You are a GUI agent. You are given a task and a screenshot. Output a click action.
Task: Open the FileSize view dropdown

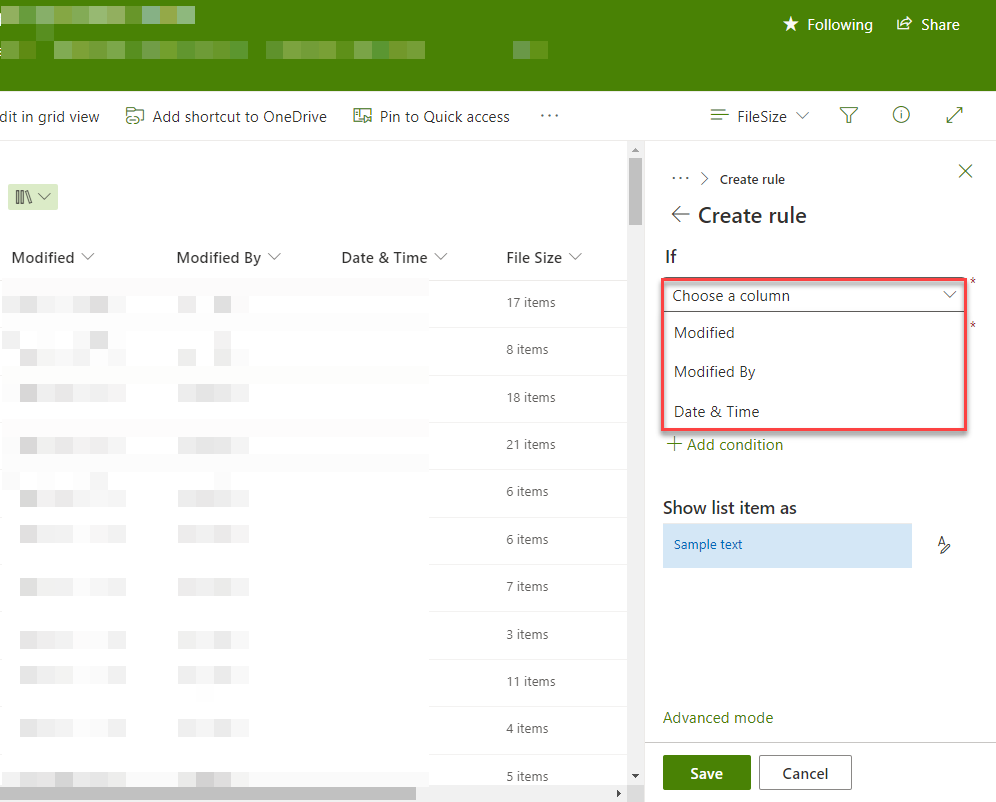760,116
